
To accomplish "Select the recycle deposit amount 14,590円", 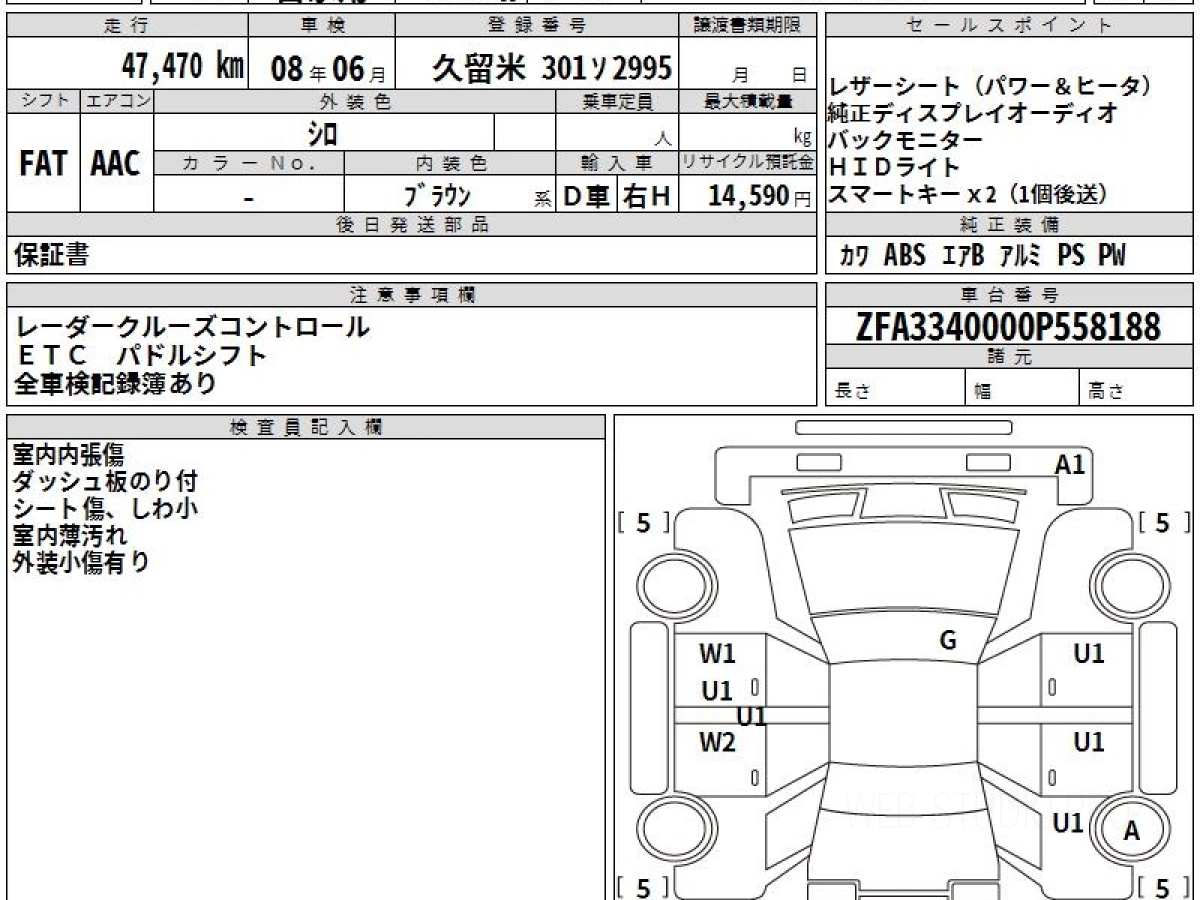I will 760,196.
